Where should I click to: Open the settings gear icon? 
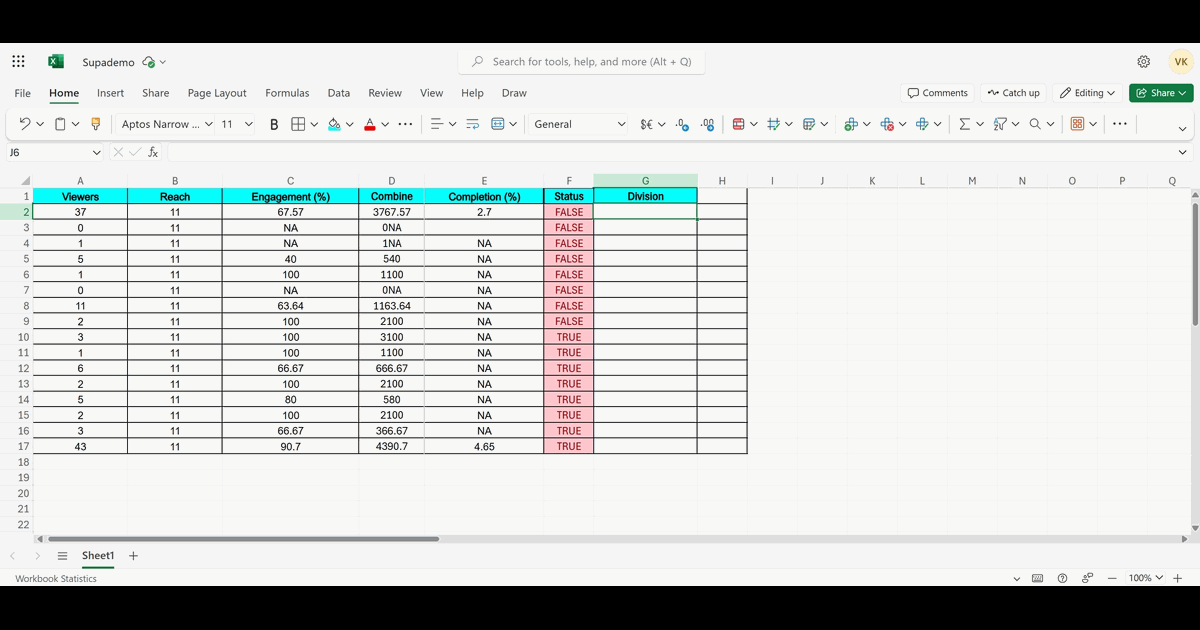[x=1144, y=62]
